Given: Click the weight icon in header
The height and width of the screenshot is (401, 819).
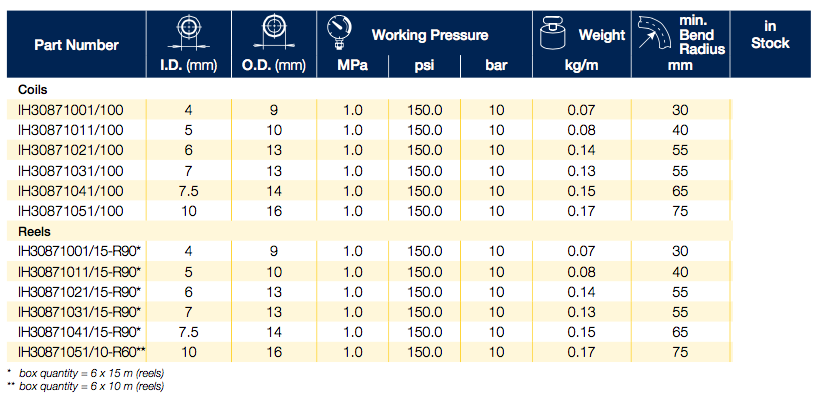Looking at the screenshot, I should pyautogui.click(x=553, y=35).
